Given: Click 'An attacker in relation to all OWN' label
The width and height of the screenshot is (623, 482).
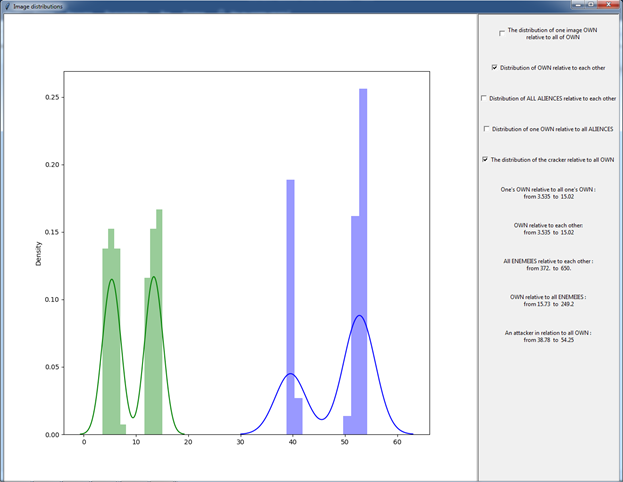Looking at the screenshot, I should pos(546,333).
